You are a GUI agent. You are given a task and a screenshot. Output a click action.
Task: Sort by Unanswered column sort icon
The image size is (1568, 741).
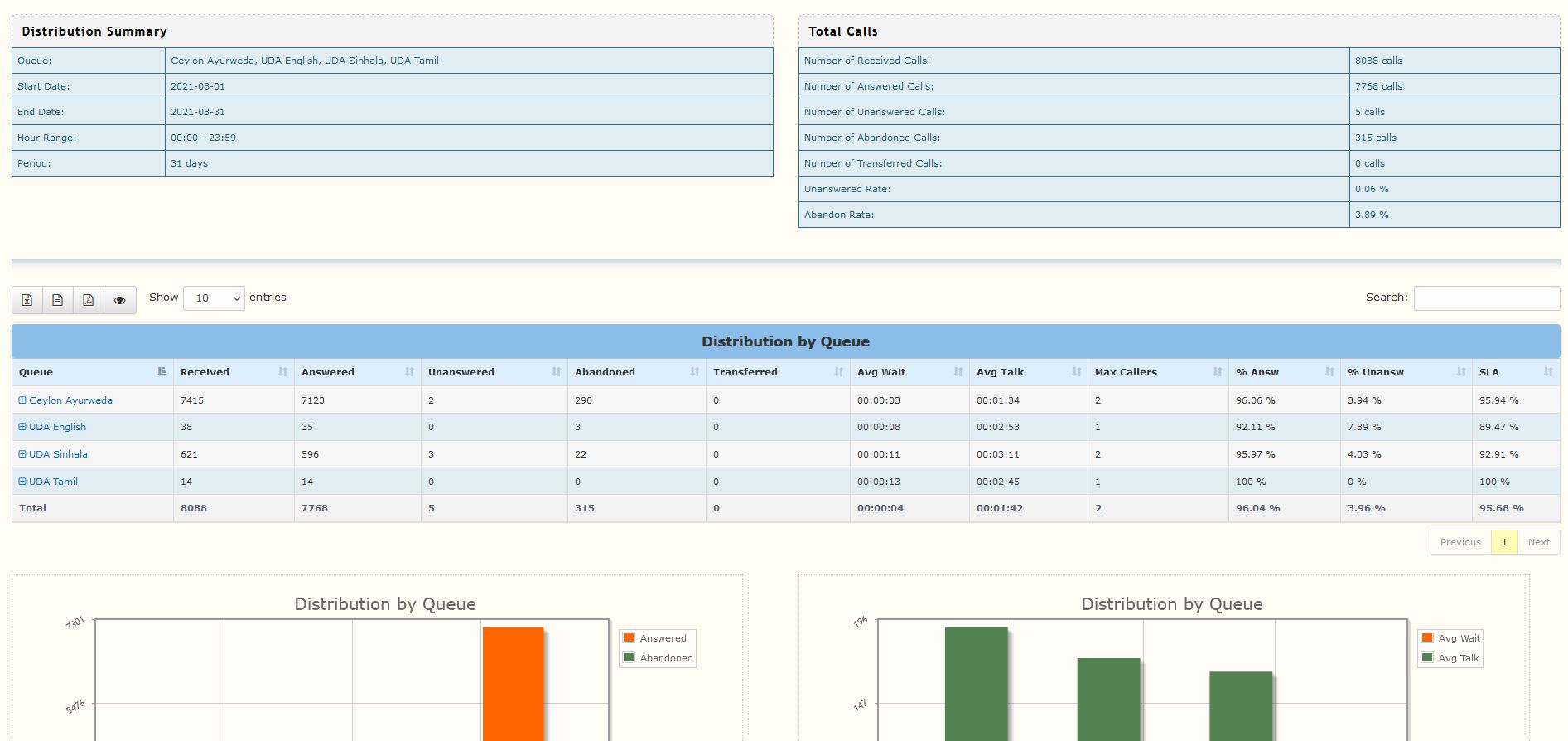tap(556, 372)
